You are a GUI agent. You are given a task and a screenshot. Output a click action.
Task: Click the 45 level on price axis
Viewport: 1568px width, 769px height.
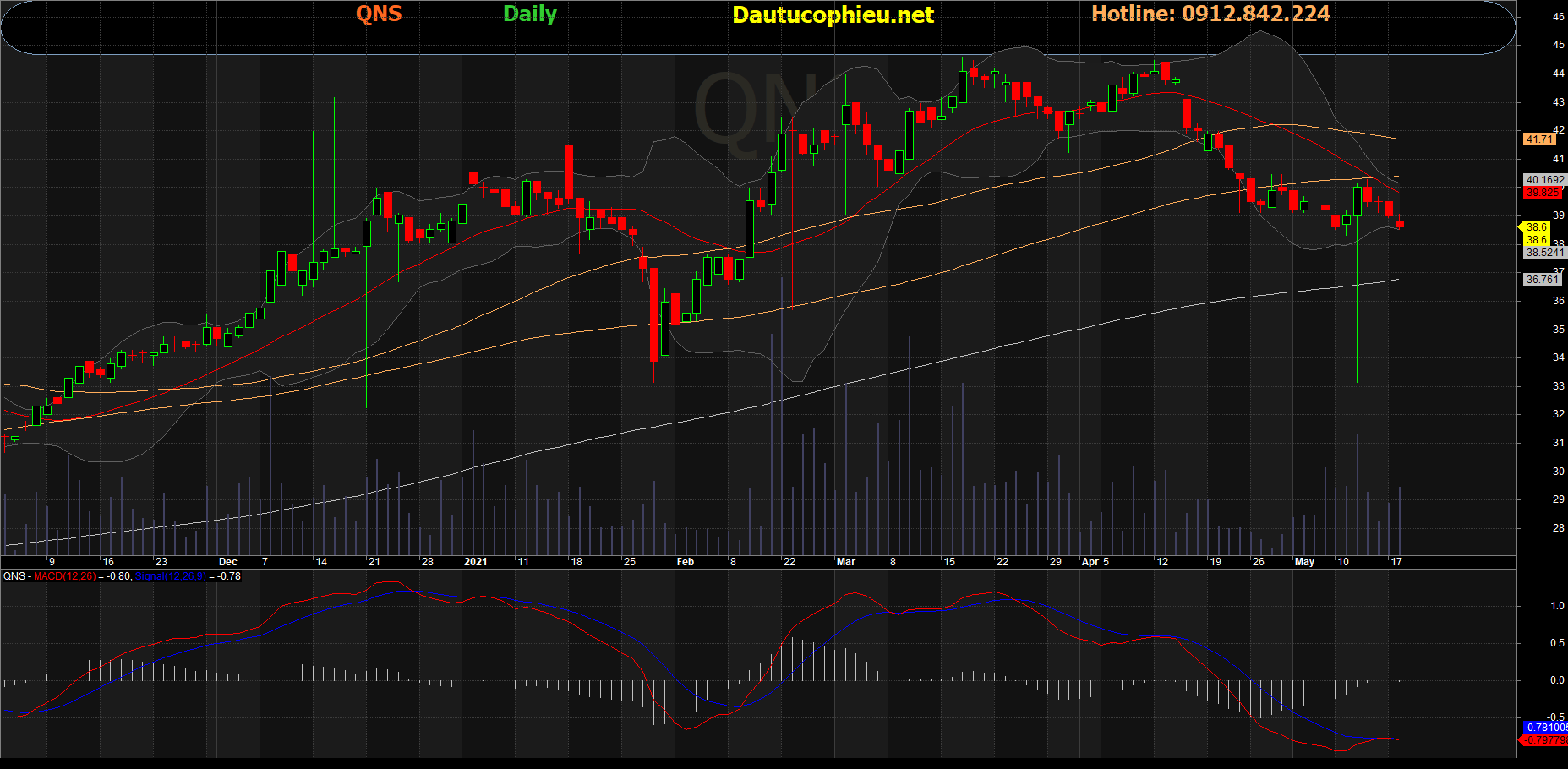pos(1558,45)
